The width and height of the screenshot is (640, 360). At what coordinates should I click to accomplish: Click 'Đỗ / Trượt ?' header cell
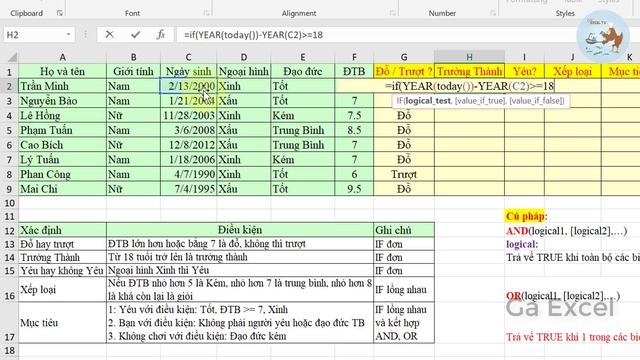404,71
